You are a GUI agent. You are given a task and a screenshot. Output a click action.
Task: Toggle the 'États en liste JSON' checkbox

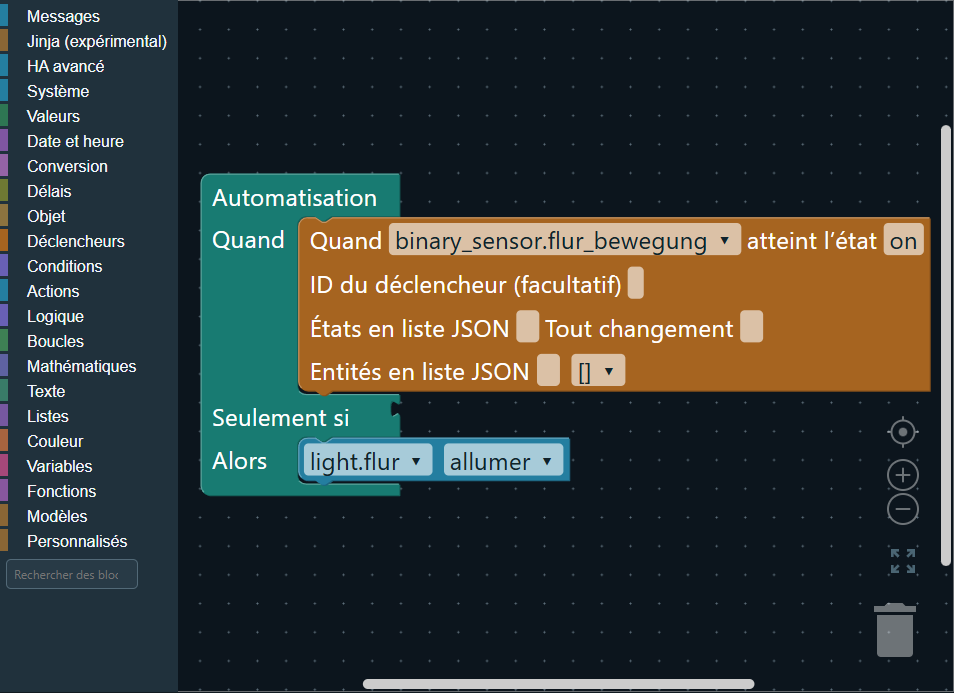click(x=527, y=327)
